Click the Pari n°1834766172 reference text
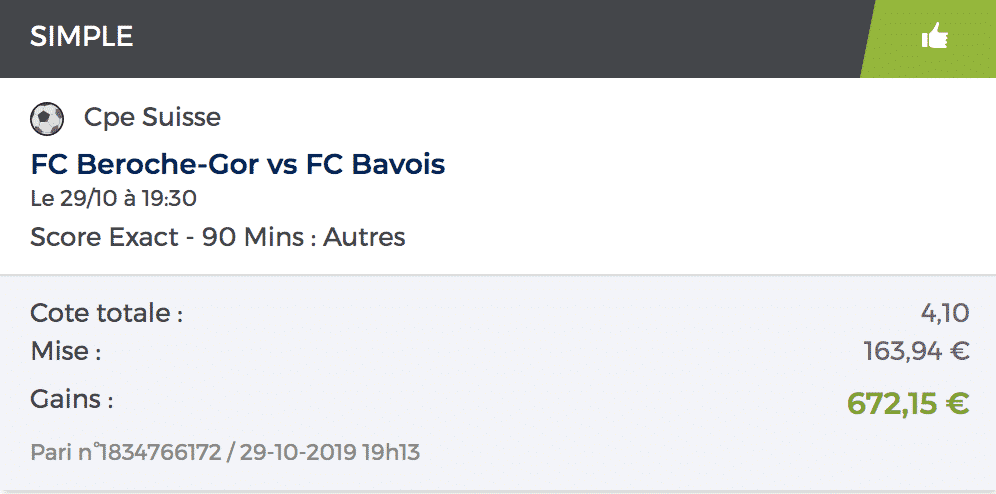996x494 pixels. point(126,453)
